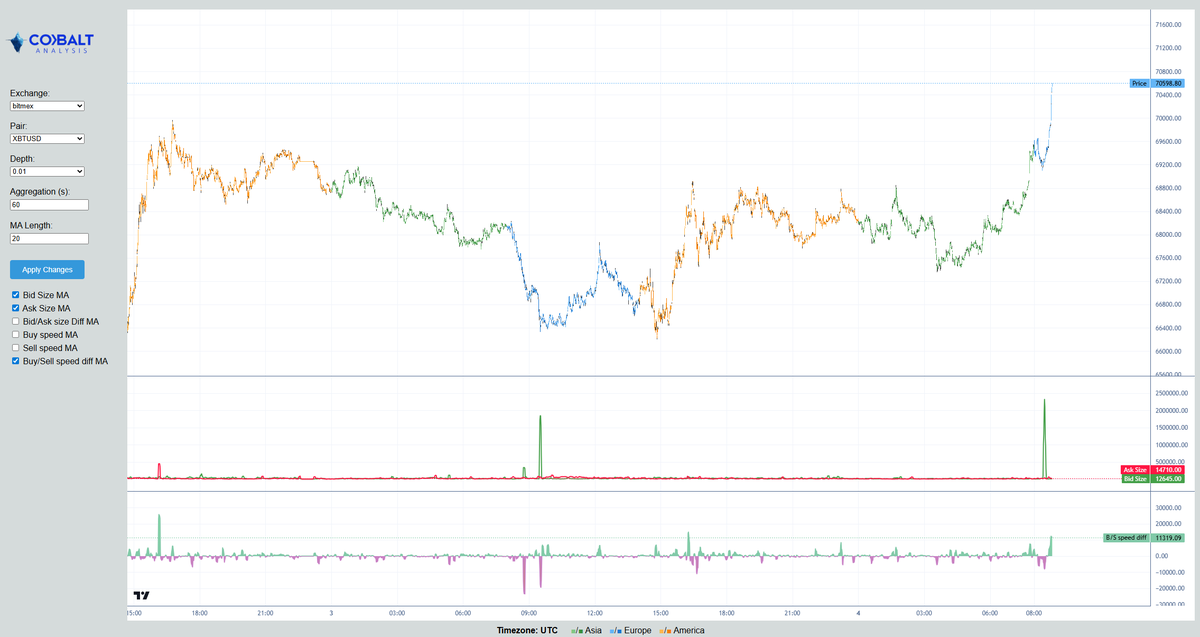Click the Pair: label
Screen dimensions: 1200x637
click(19, 126)
